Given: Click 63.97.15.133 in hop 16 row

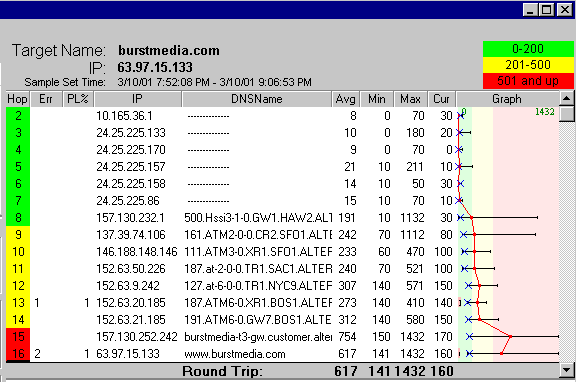Looking at the screenshot, I should pos(128,354).
